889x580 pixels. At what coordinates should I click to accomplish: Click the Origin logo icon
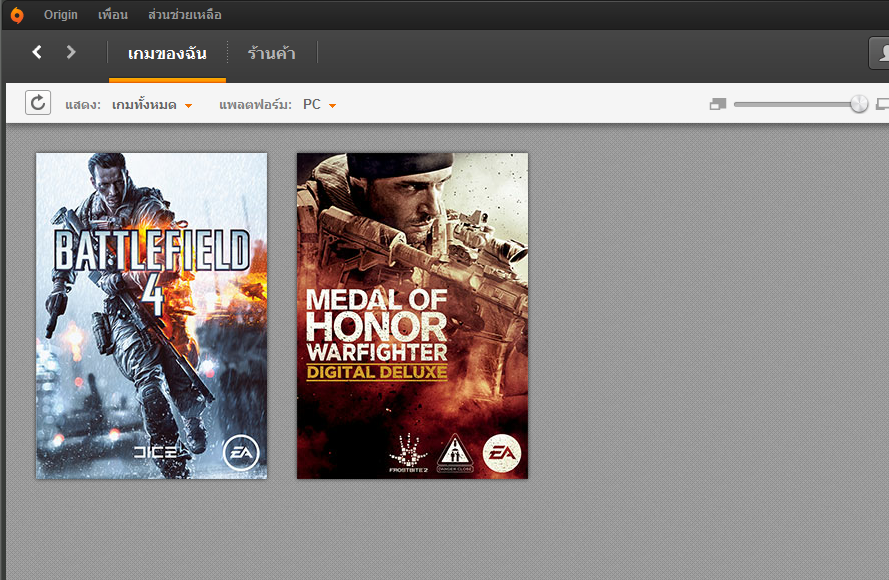pyautogui.click(x=18, y=15)
